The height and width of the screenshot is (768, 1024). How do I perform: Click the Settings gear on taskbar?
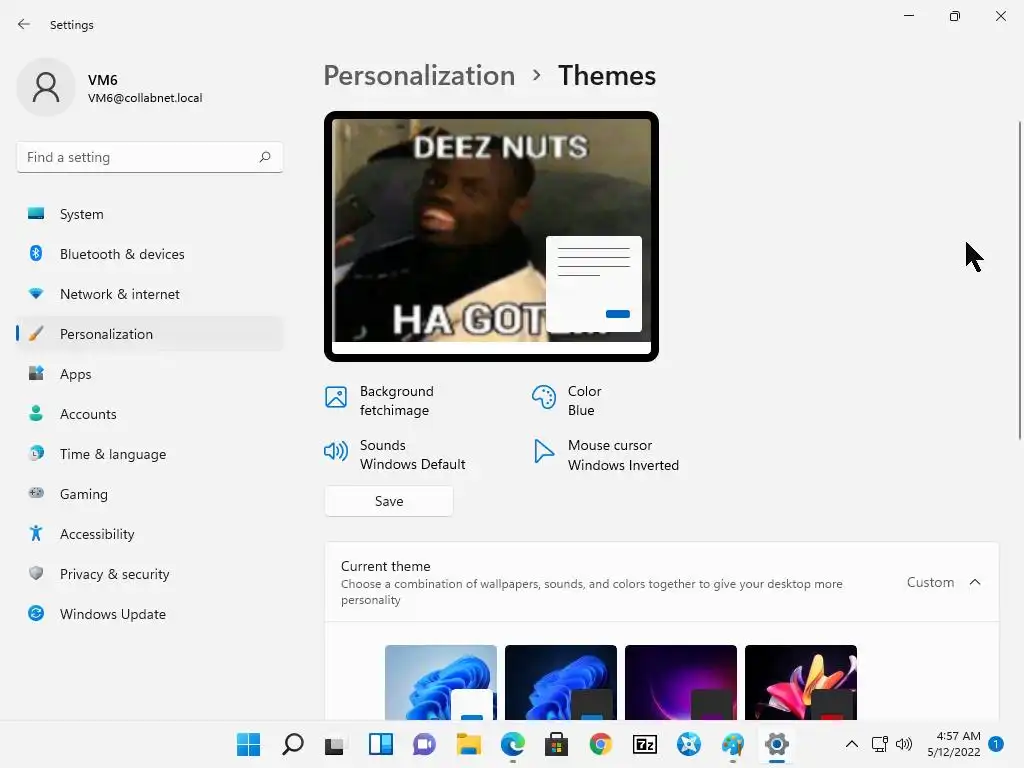click(776, 744)
